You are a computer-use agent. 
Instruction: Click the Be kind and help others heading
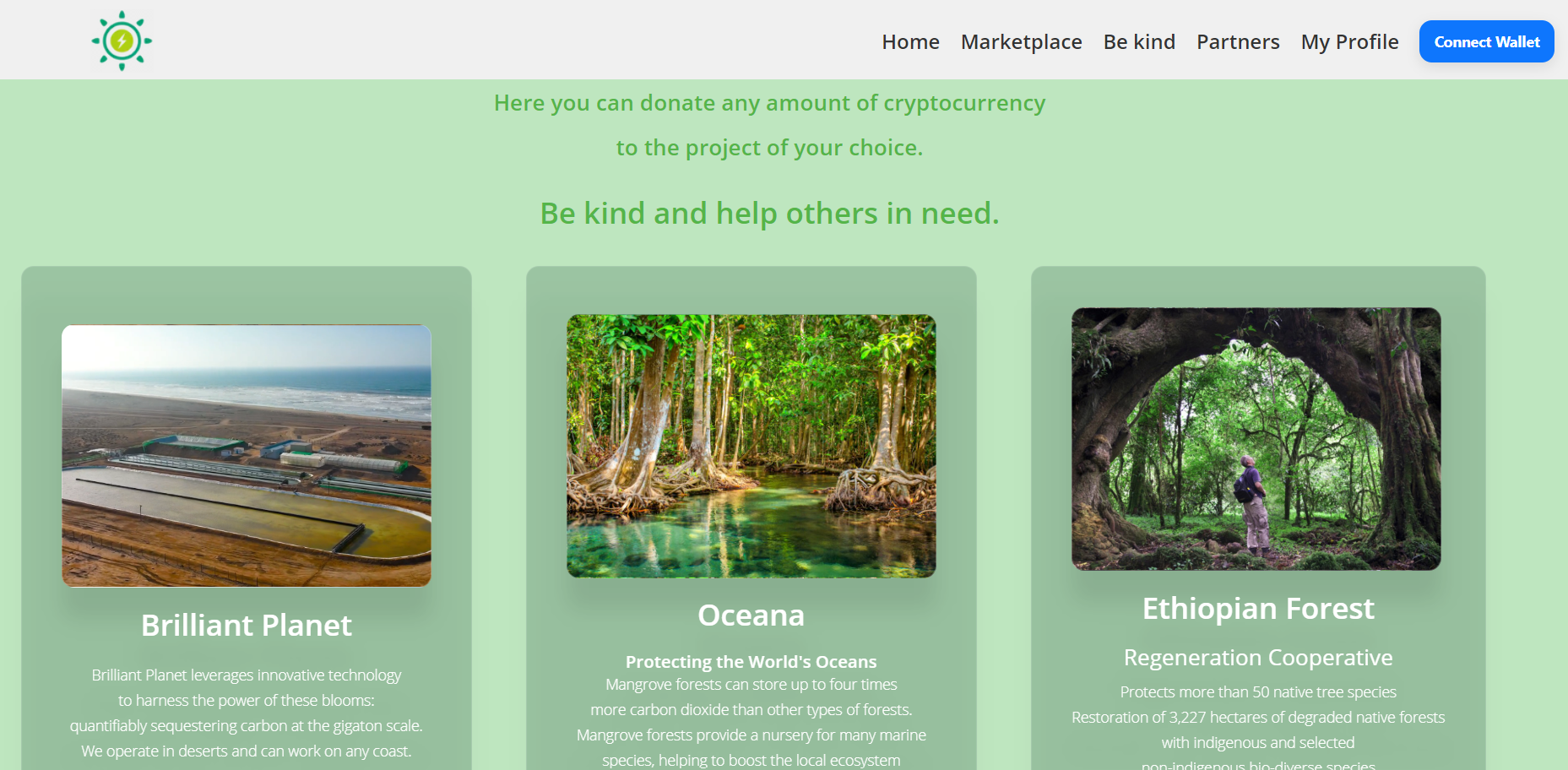769,213
